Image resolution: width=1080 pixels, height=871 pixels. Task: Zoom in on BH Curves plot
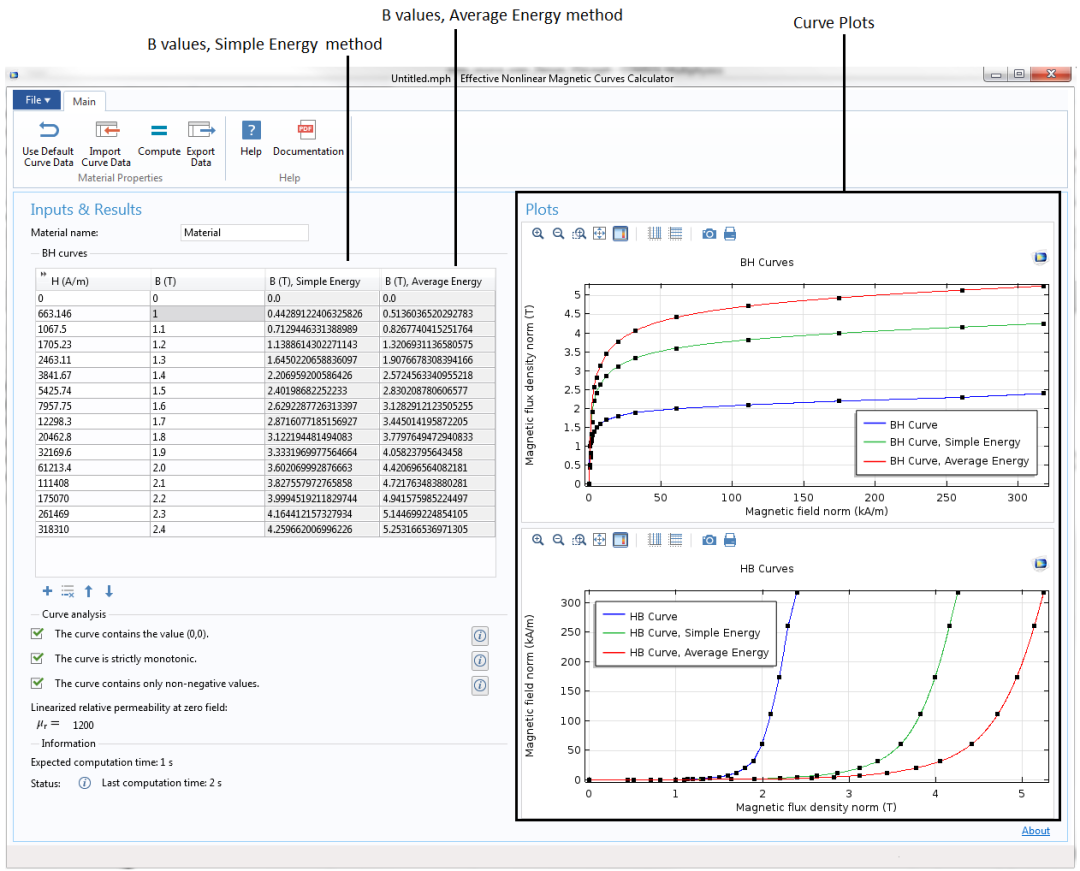point(538,234)
